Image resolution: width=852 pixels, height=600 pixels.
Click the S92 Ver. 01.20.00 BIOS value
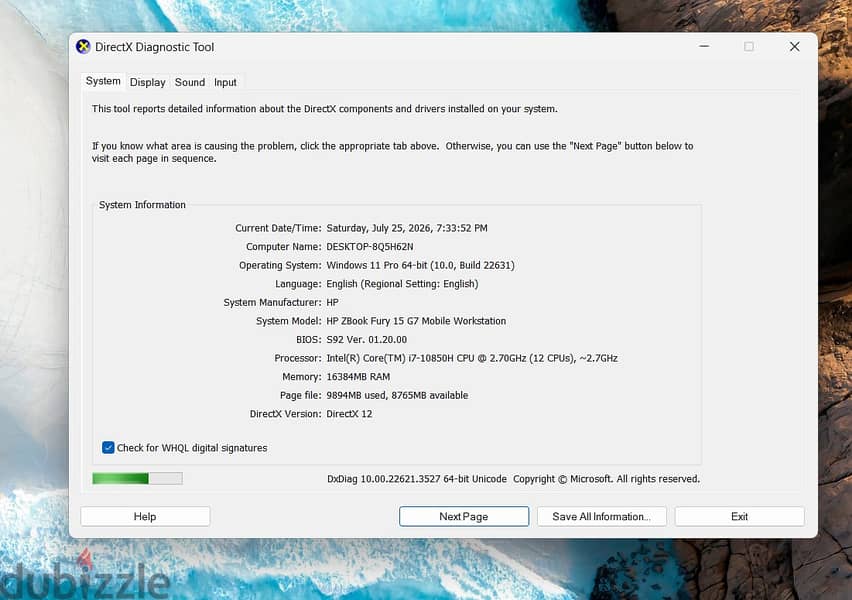point(366,339)
